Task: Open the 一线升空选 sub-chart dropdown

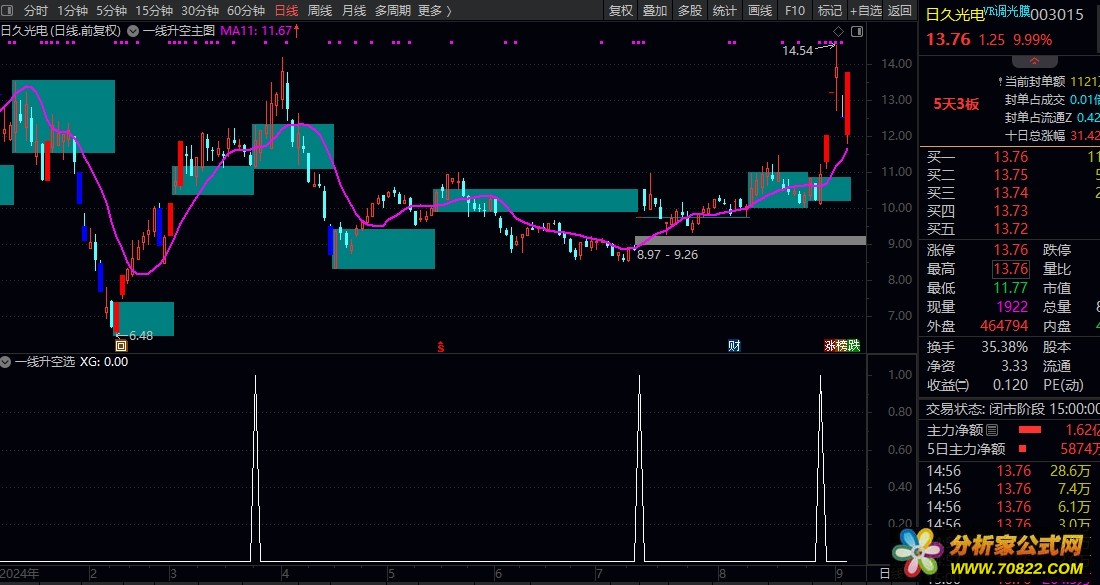Action: pos(6,362)
